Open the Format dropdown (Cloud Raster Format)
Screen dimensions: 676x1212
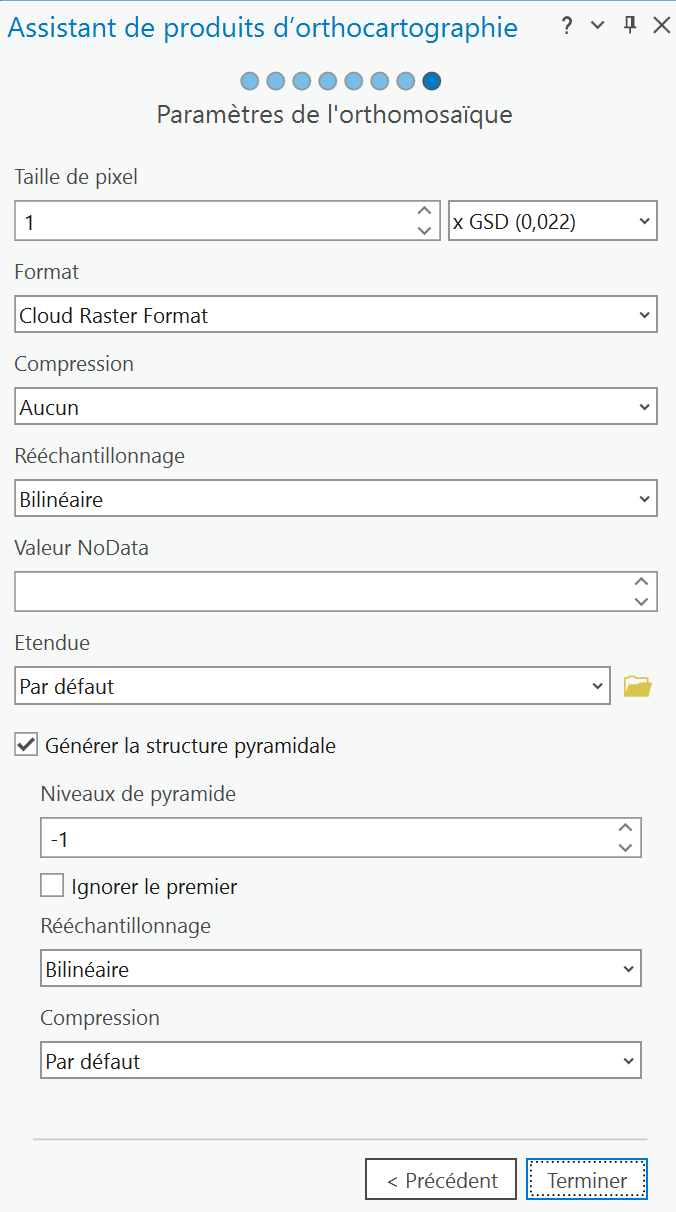pos(336,315)
